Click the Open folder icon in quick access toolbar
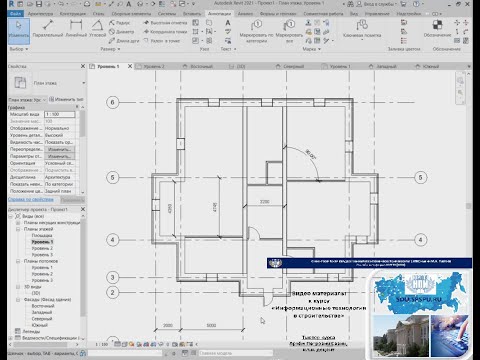This screenshot has height=360, width=480. pyautogui.click(x=30, y=4)
